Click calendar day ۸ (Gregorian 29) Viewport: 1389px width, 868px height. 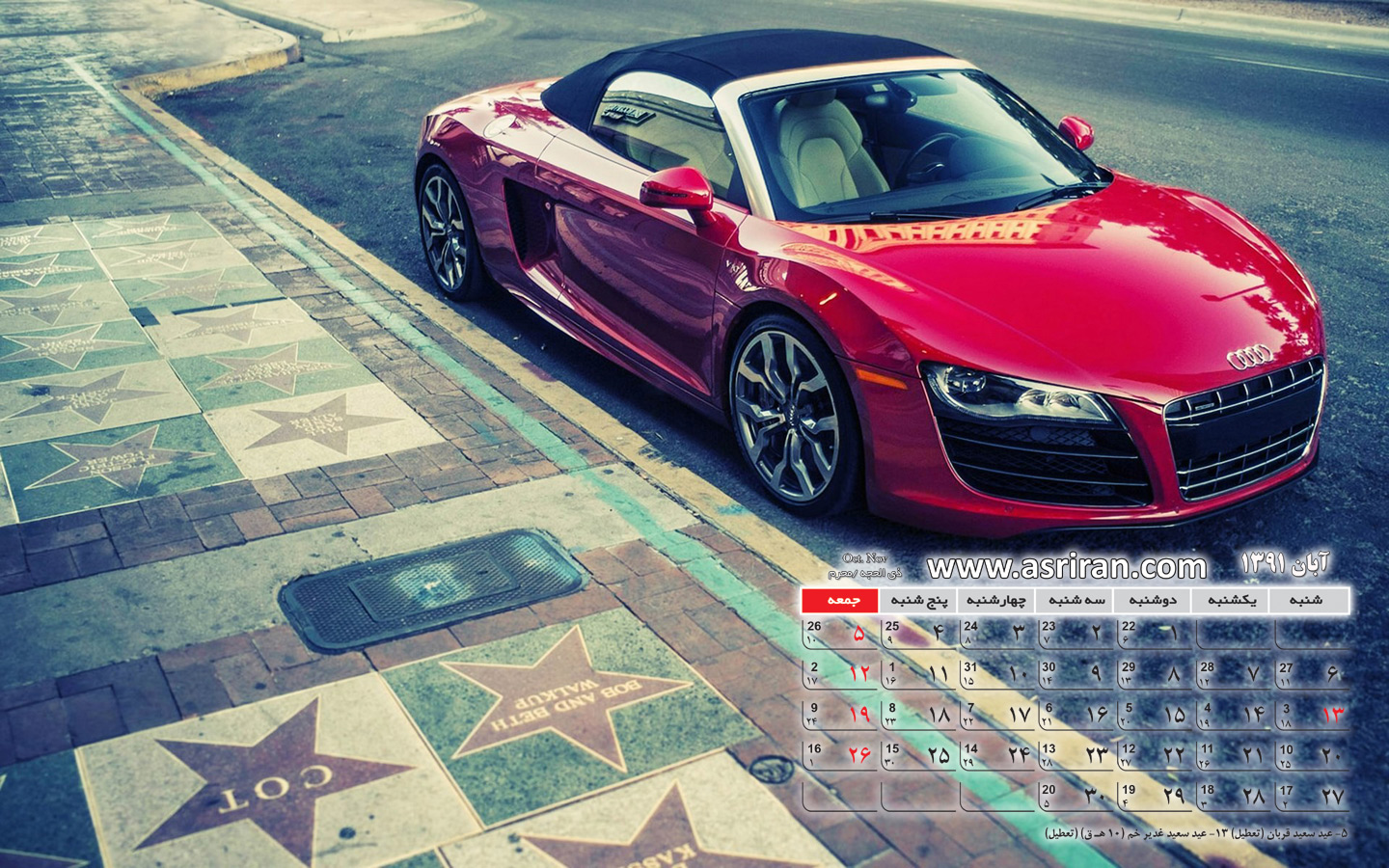(1156, 674)
